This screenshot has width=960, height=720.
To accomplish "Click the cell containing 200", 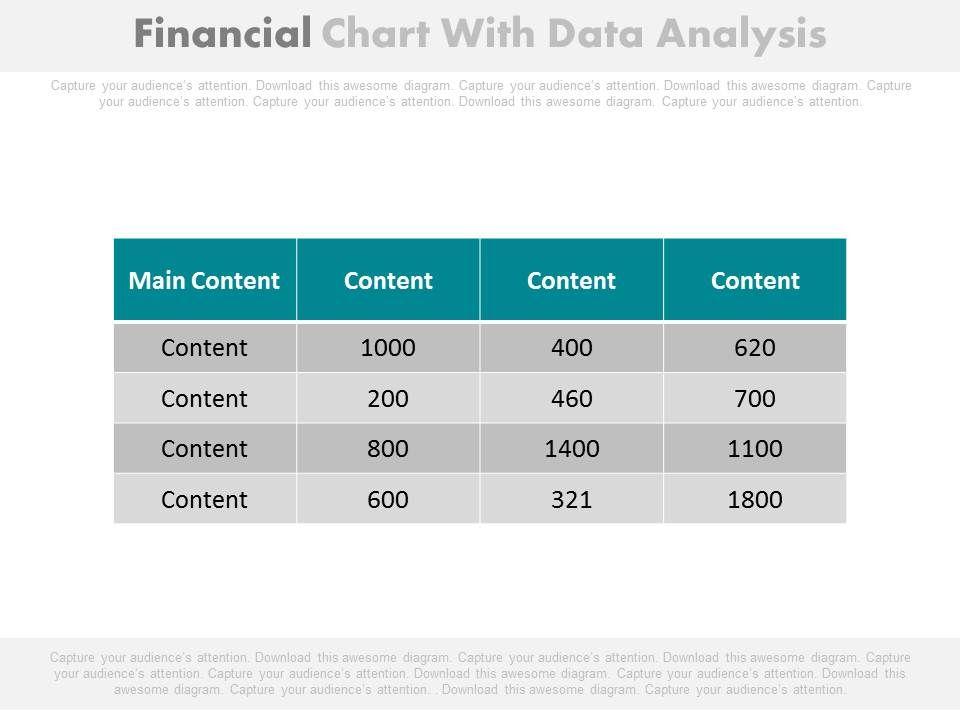I will 388,399.
